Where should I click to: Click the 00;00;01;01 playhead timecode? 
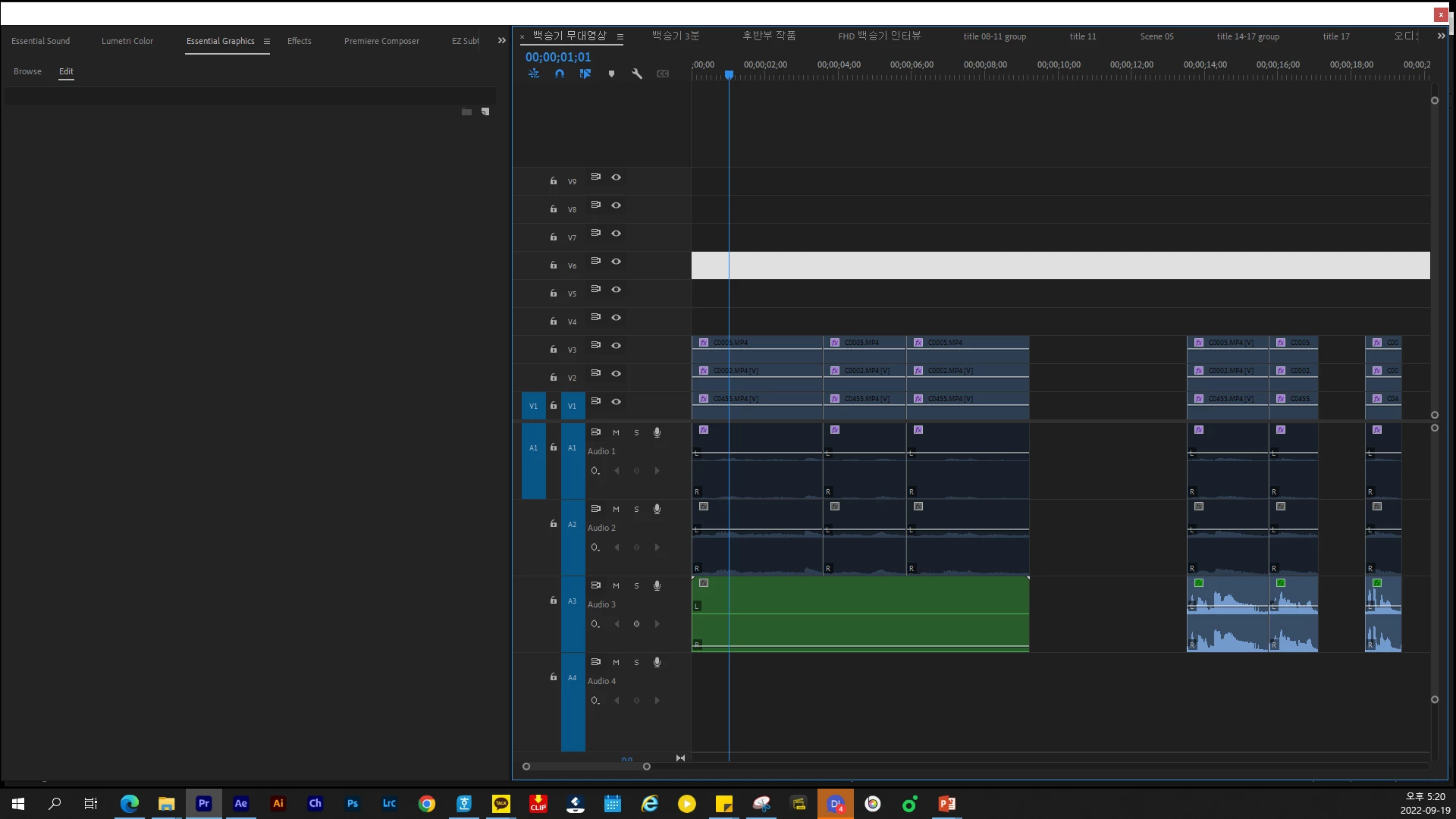click(x=557, y=57)
